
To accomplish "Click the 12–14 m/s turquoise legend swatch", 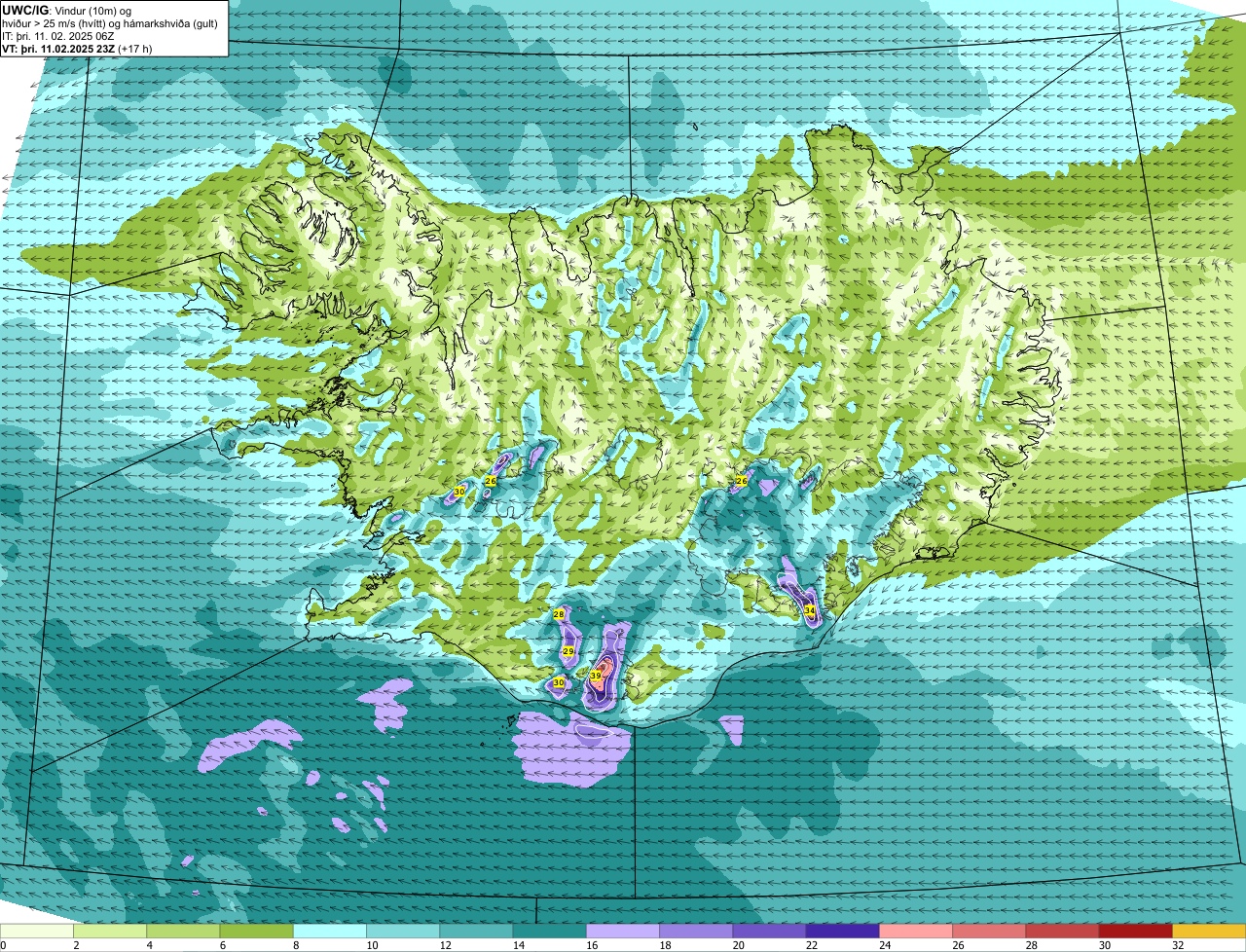I will (476, 932).
